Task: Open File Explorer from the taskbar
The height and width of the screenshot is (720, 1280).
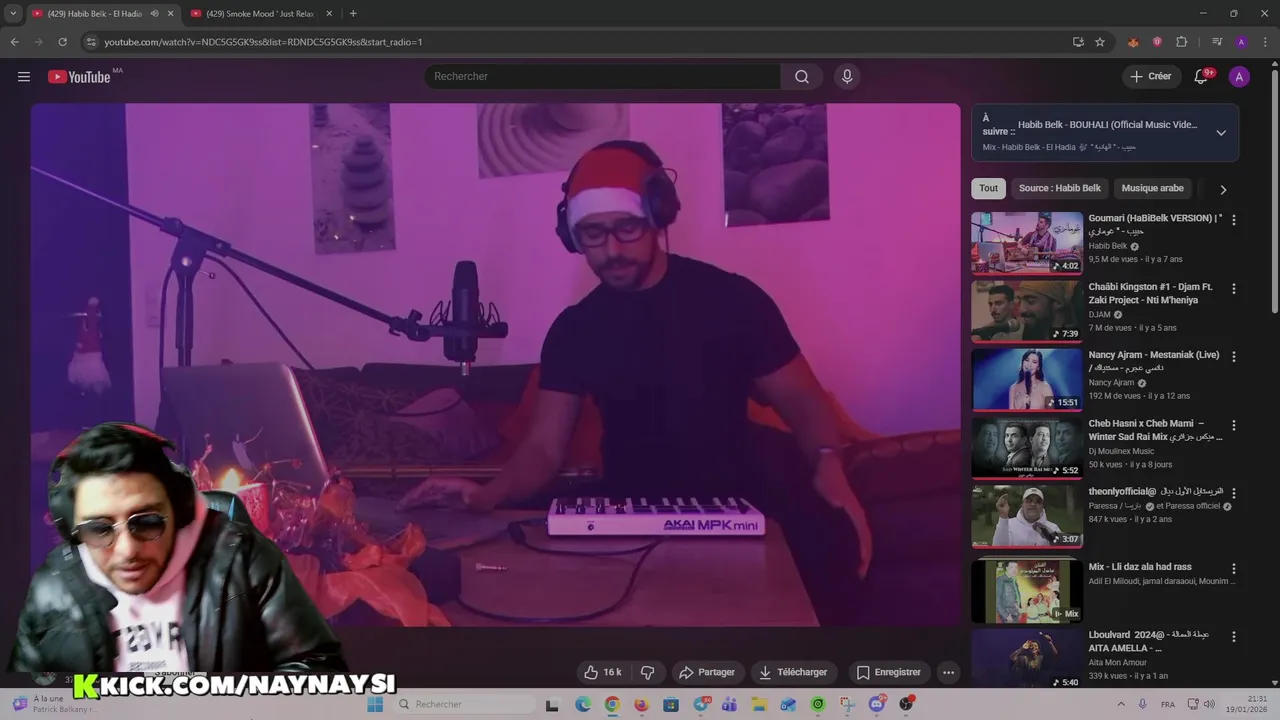Action: pyautogui.click(x=759, y=705)
